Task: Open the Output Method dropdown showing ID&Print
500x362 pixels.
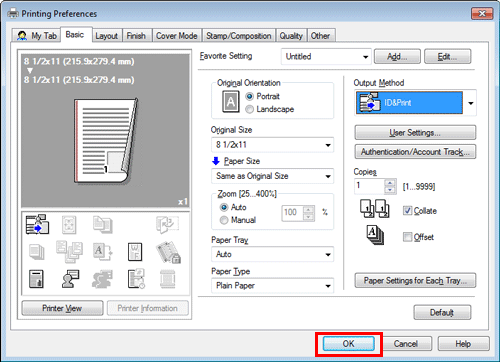Action: 415,103
